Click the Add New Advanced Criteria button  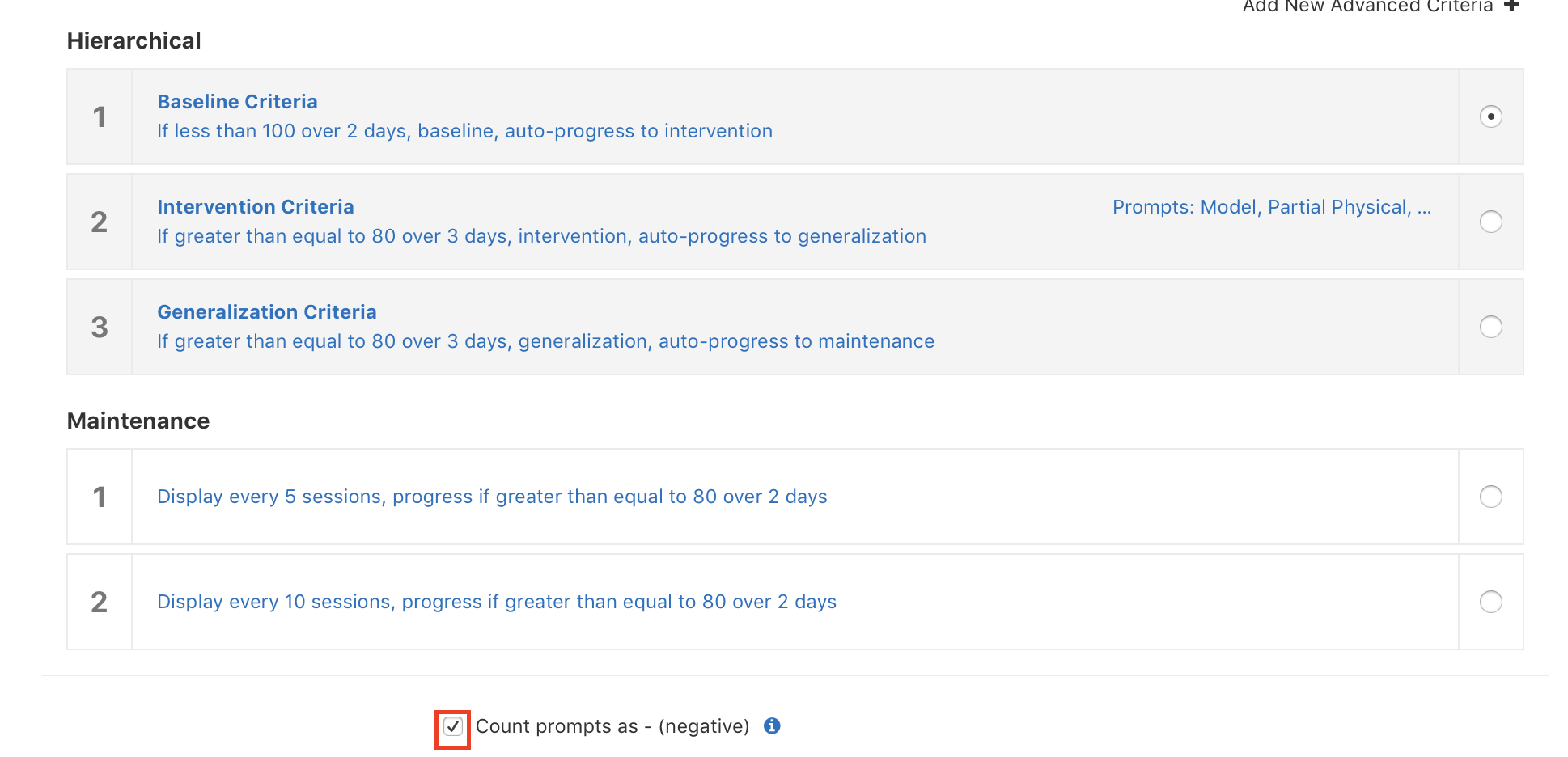(1369, 6)
